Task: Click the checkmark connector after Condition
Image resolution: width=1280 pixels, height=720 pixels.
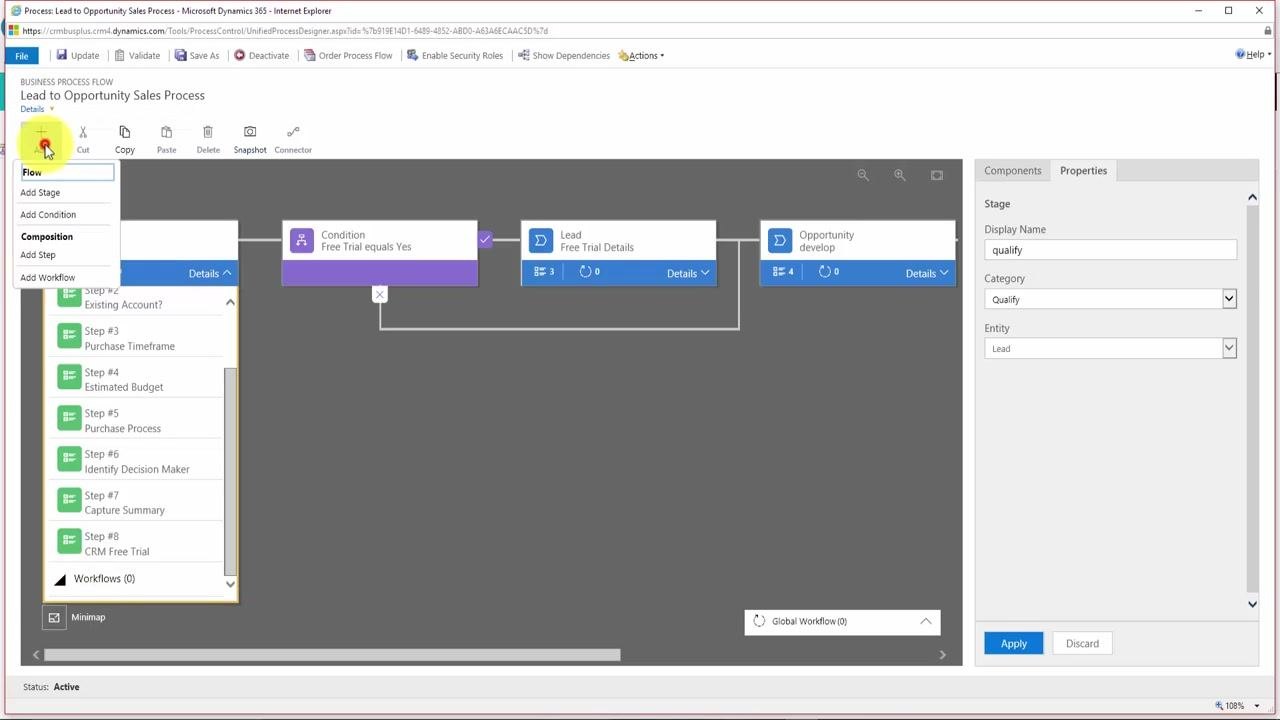Action: tap(485, 240)
